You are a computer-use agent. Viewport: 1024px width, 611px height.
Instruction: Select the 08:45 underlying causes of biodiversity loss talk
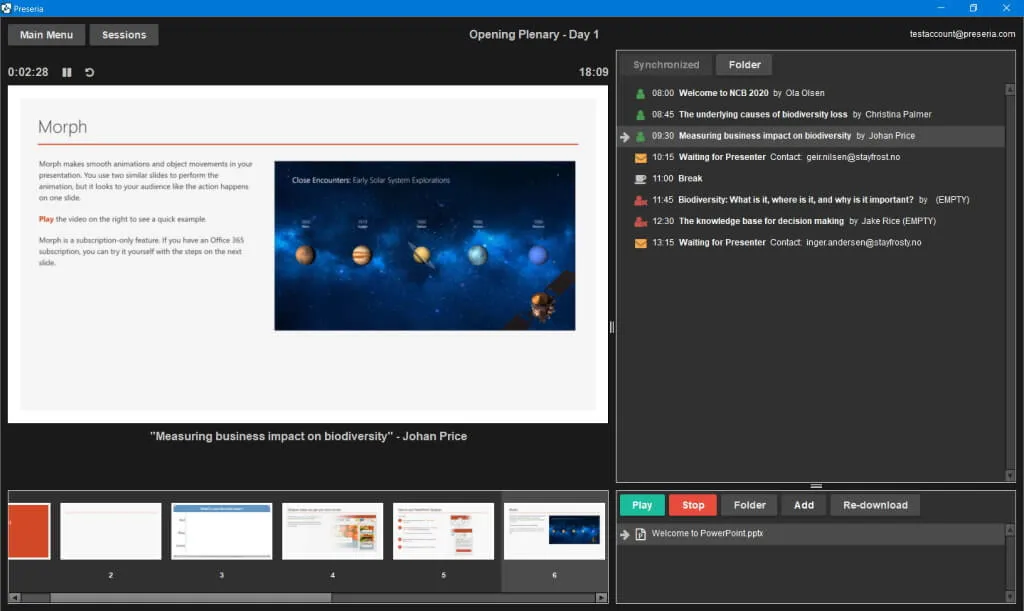coord(763,115)
